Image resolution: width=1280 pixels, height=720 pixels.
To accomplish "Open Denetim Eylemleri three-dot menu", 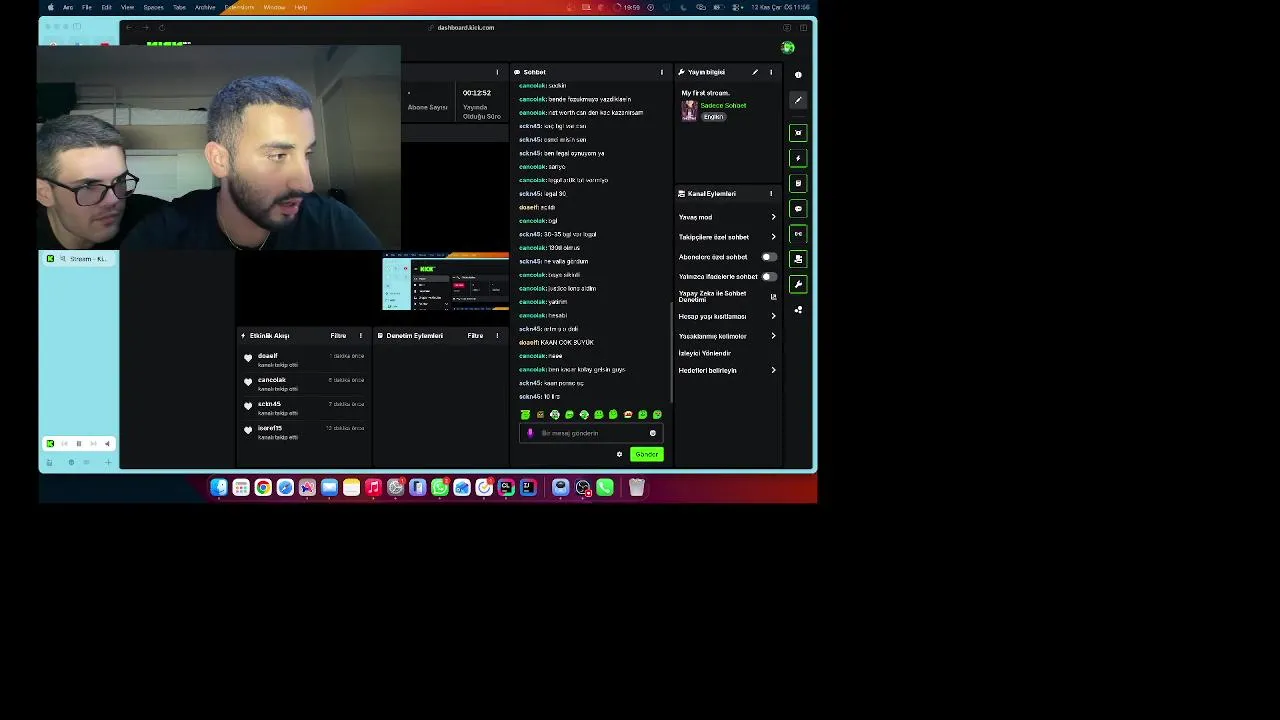I will [497, 336].
